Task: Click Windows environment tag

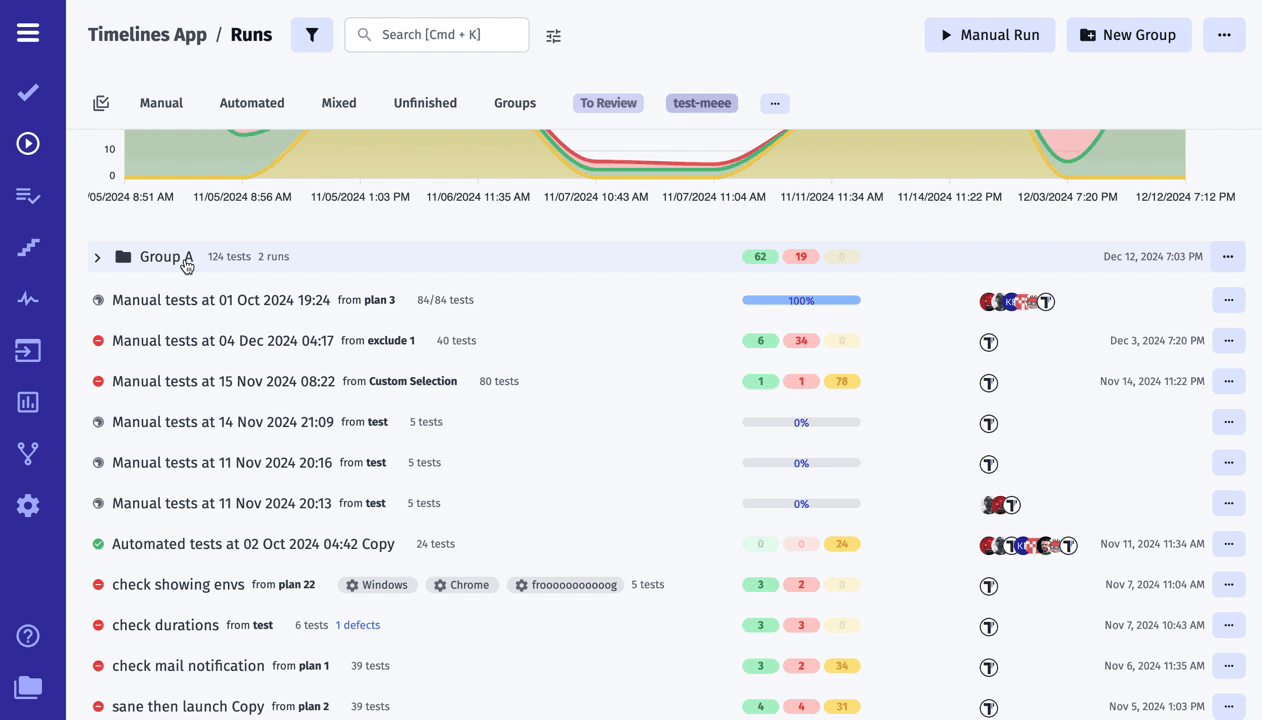Action: pyautogui.click(x=377, y=585)
